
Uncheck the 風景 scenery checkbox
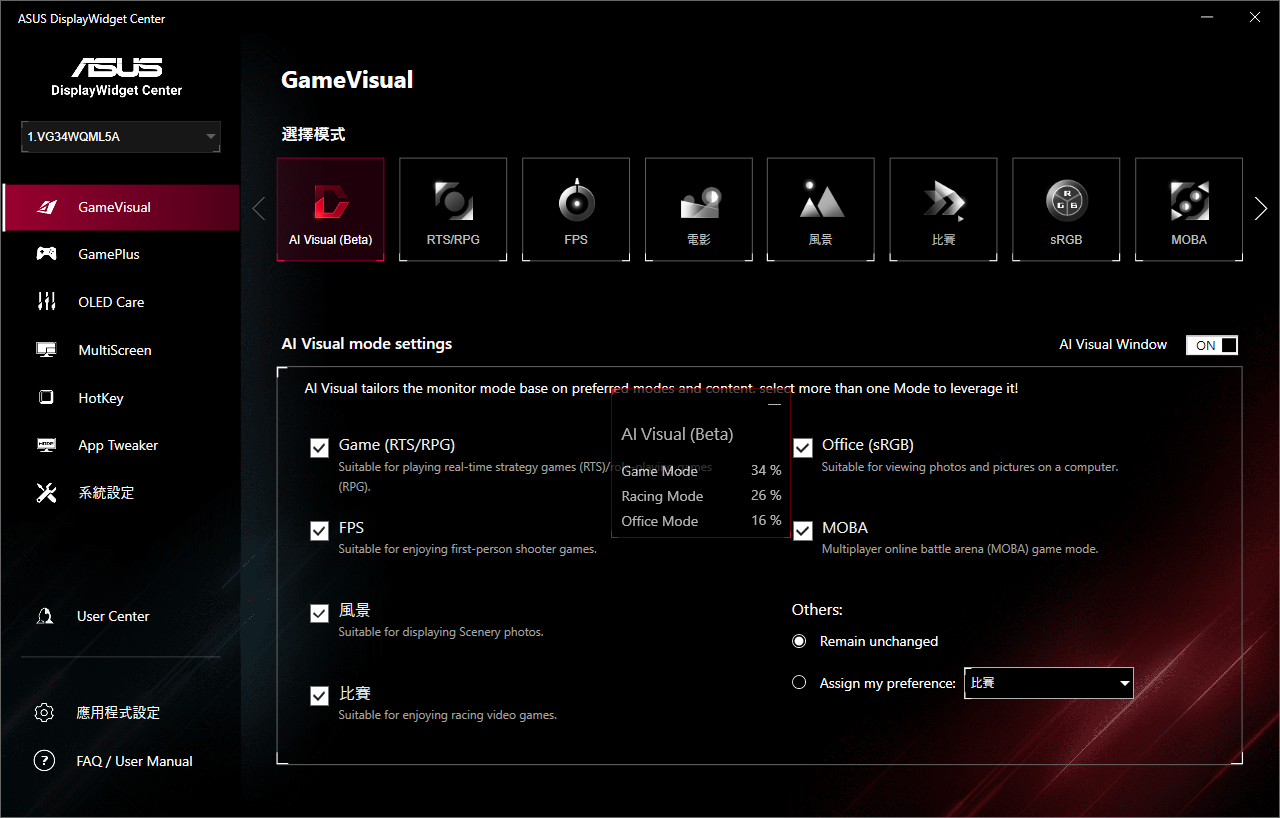pos(319,613)
